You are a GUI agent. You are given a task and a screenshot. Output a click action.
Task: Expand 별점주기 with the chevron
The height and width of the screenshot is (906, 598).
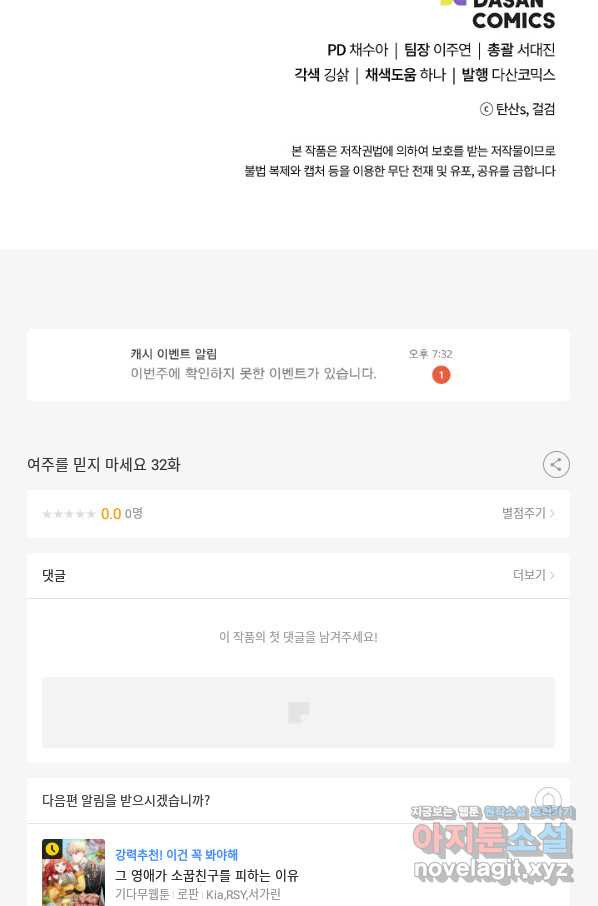coord(528,513)
